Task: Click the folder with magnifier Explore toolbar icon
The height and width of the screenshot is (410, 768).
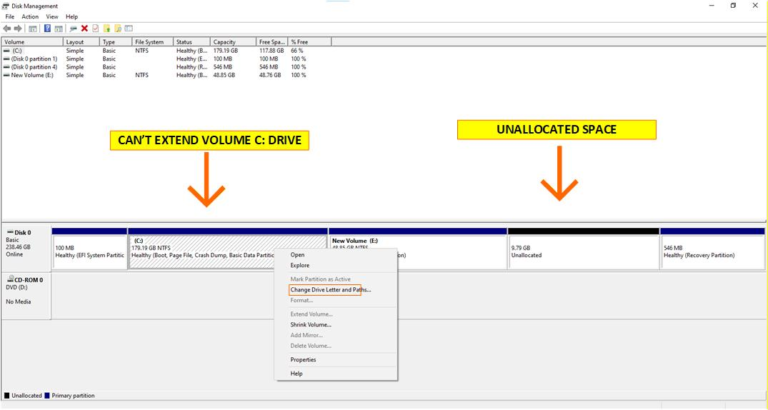Action: click(118, 28)
